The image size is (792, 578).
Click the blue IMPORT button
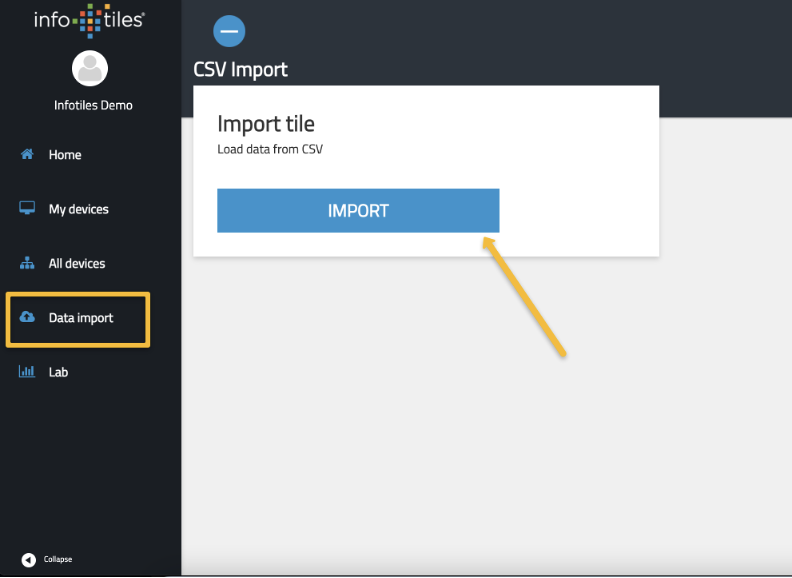pos(358,211)
